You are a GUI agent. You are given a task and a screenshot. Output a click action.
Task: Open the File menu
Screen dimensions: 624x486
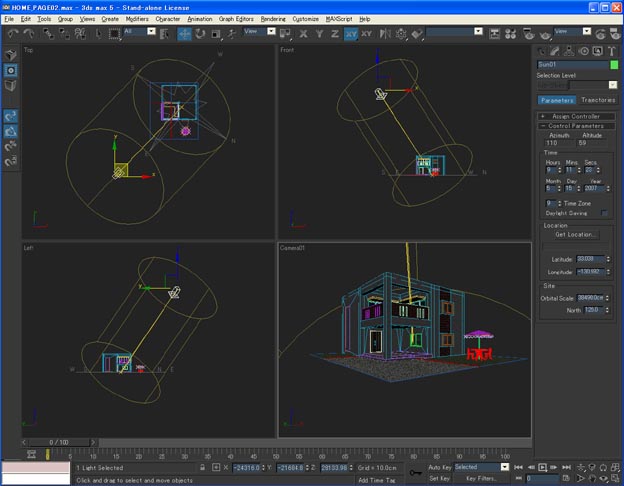[9, 19]
